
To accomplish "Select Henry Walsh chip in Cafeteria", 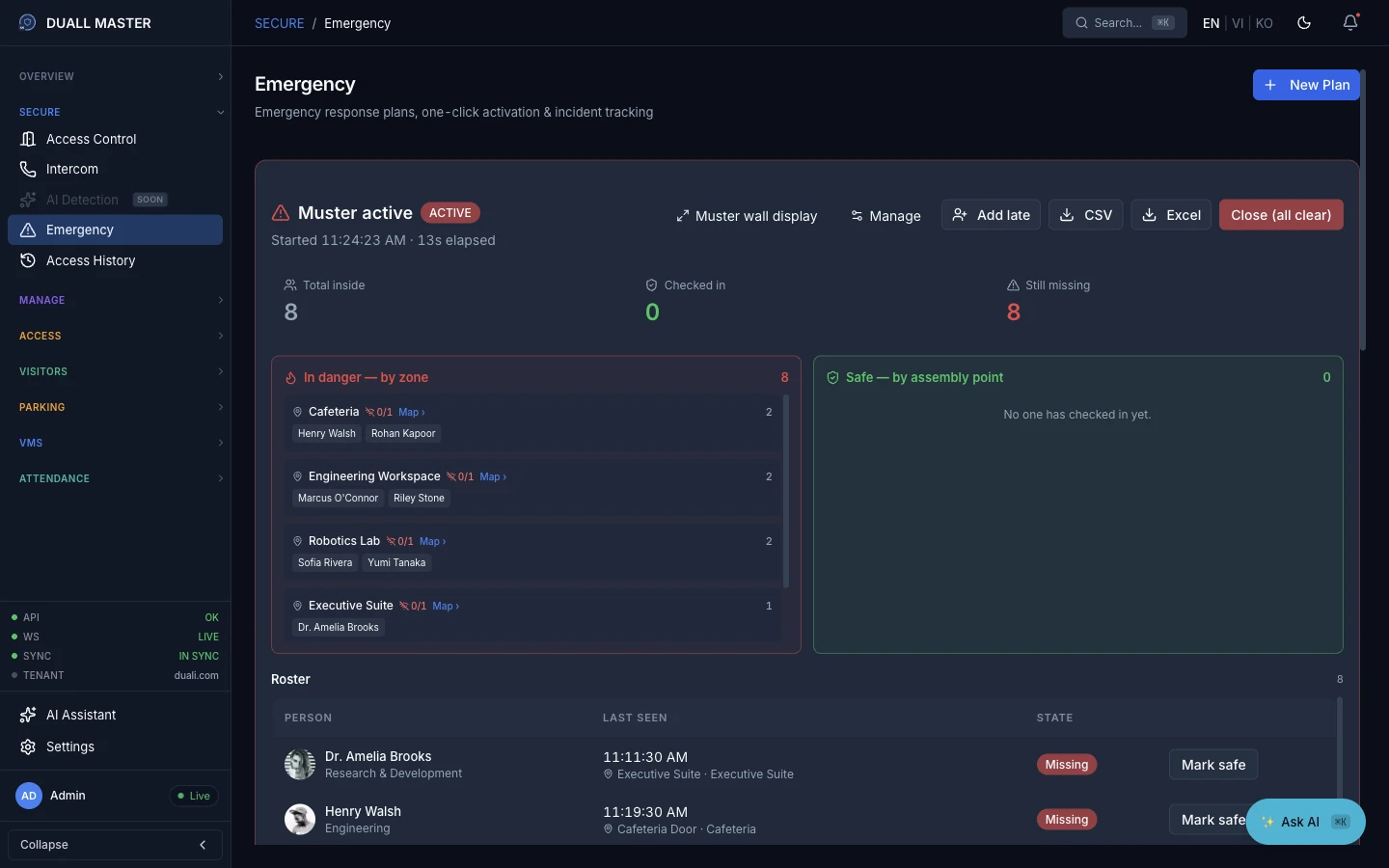I will tap(327, 434).
